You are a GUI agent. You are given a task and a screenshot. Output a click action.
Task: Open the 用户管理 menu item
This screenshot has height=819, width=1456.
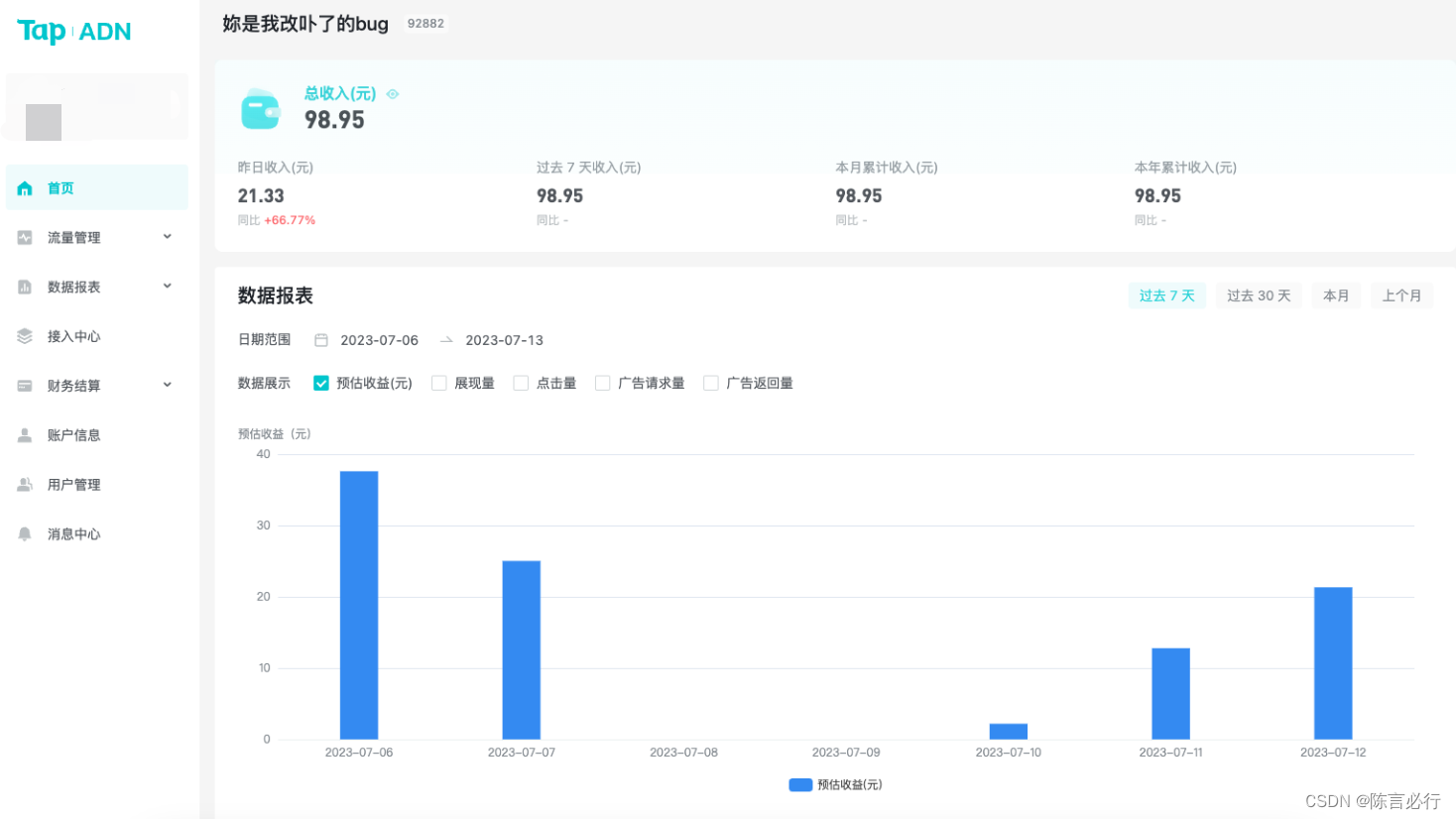coord(97,485)
